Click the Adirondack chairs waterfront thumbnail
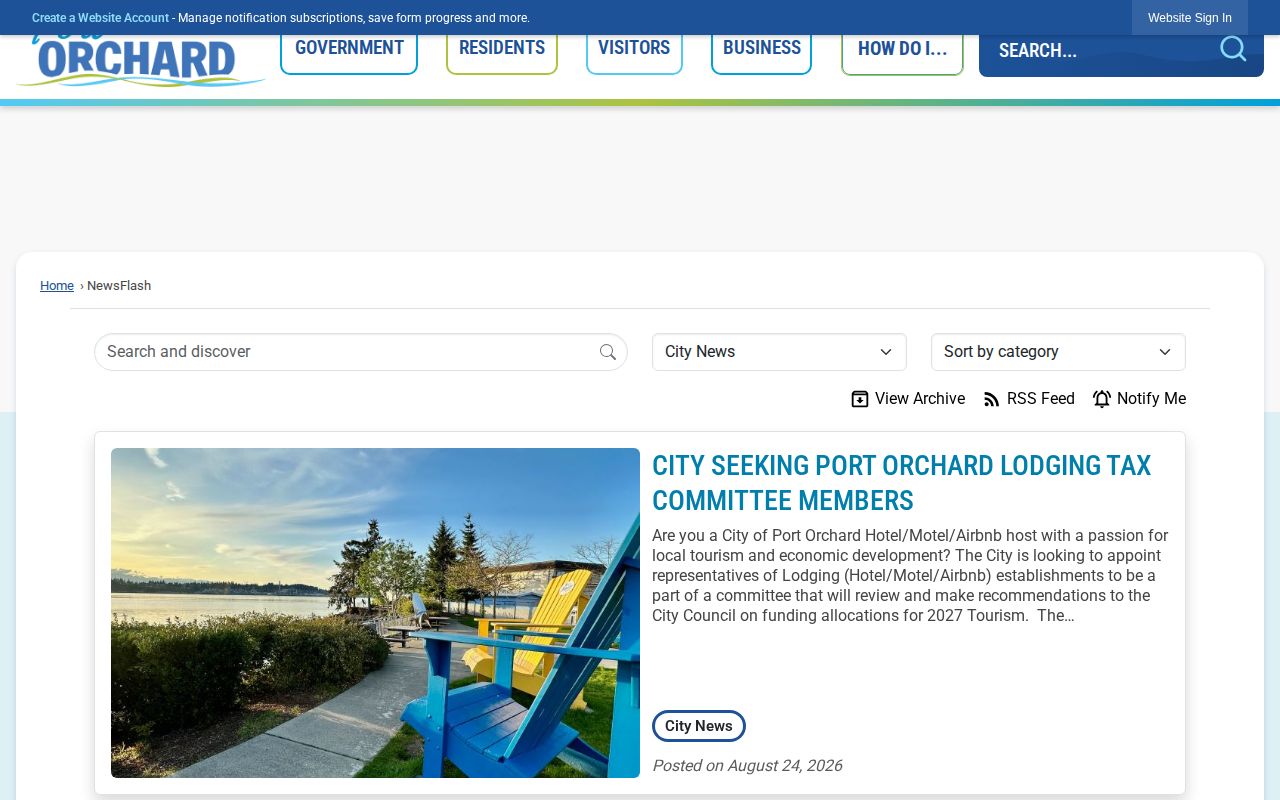 tap(375, 613)
